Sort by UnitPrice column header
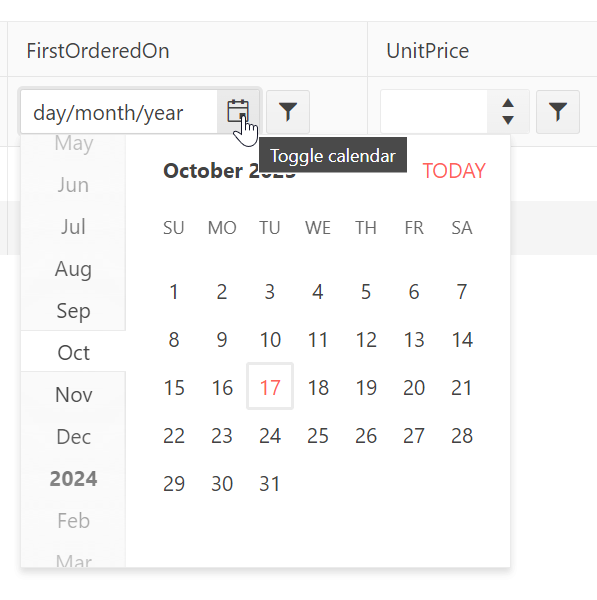The width and height of the screenshot is (597, 600). [427, 51]
